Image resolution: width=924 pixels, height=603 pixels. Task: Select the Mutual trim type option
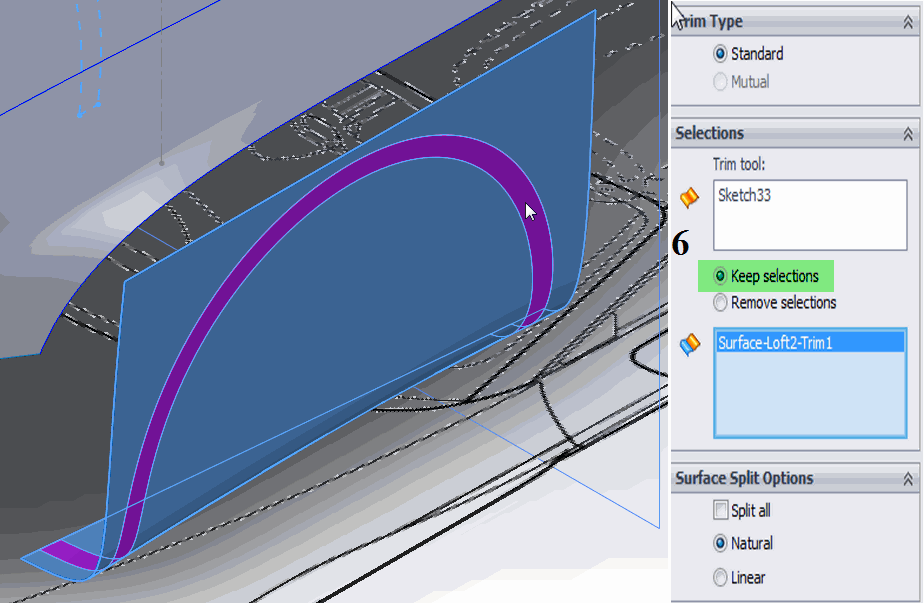coord(720,82)
